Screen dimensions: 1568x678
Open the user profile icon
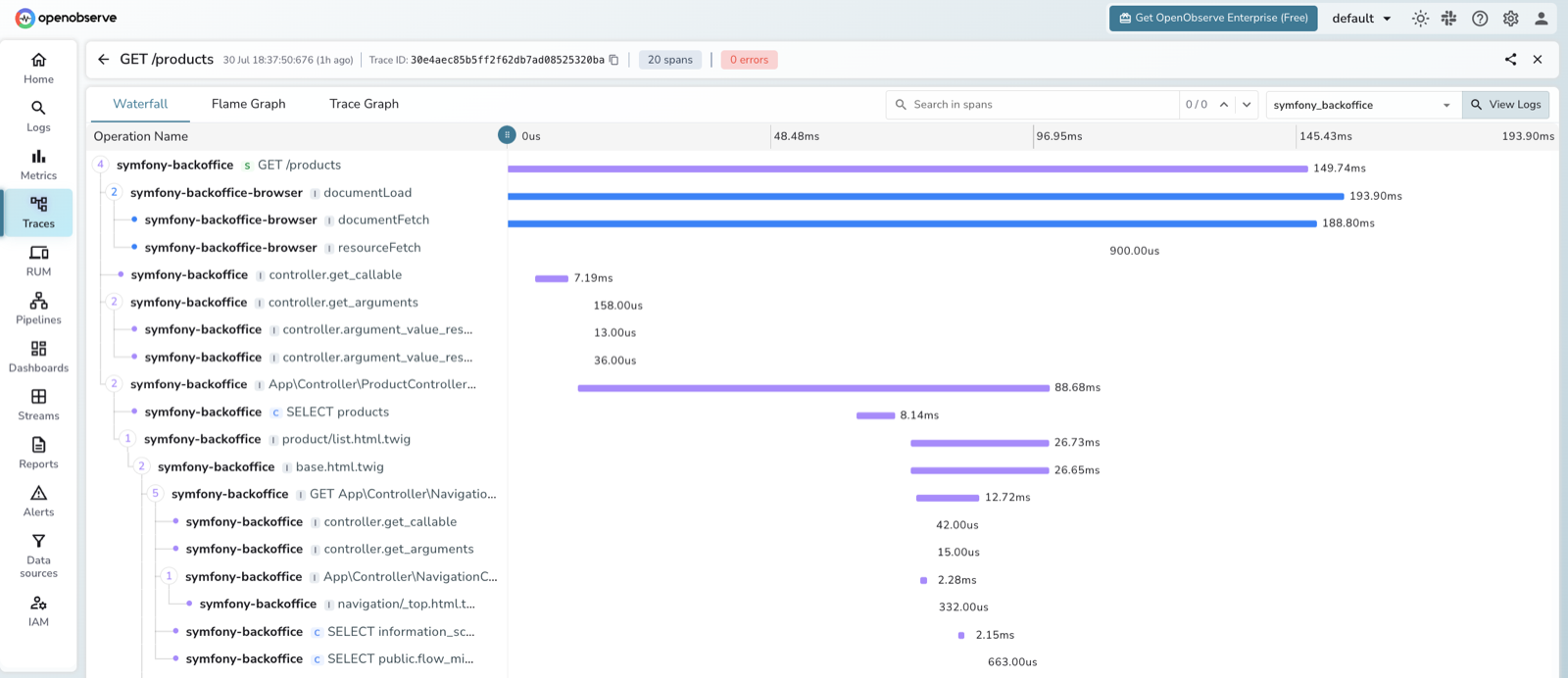[1541, 19]
